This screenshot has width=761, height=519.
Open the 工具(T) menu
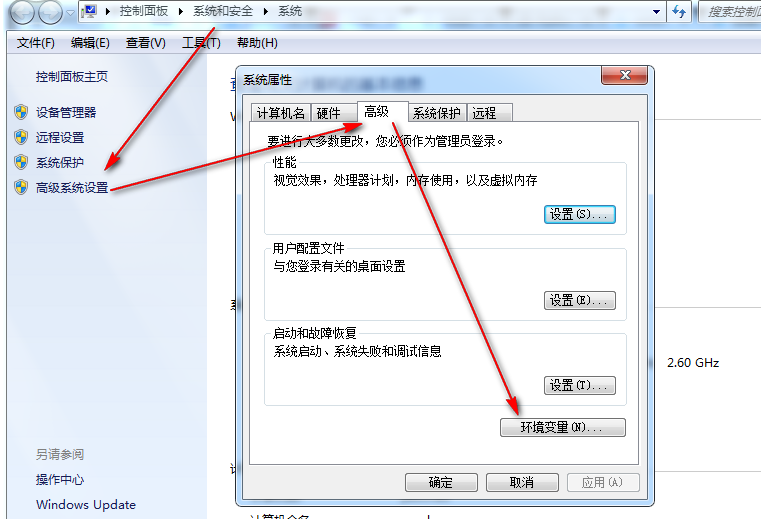201,43
